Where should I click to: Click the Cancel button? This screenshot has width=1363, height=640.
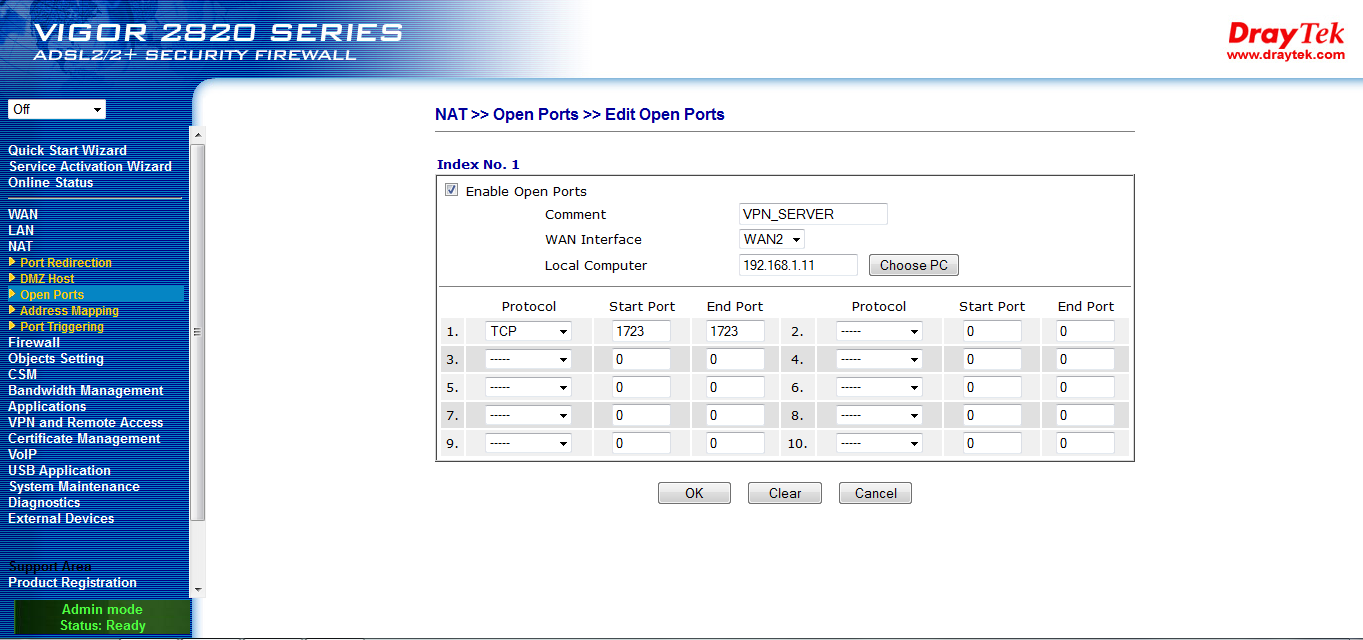(875, 493)
